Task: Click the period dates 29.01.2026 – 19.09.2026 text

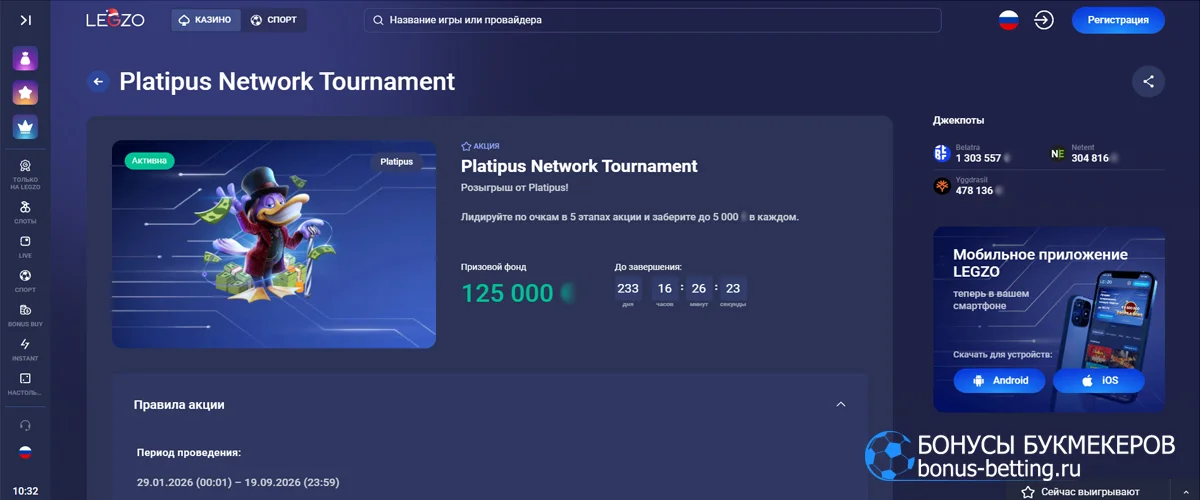Action: pyautogui.click(x=238, y=482)
